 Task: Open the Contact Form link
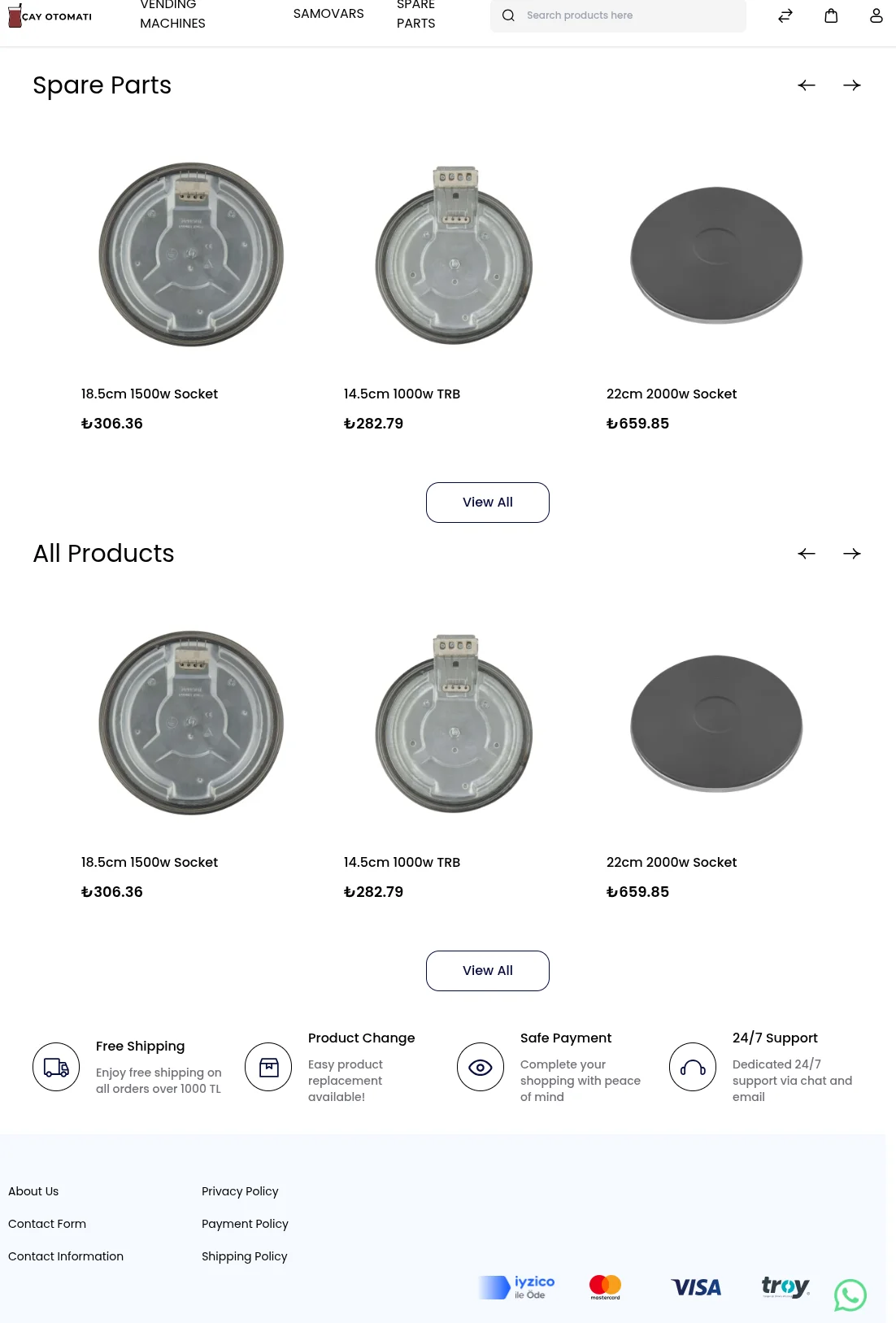pos(47,1224)
